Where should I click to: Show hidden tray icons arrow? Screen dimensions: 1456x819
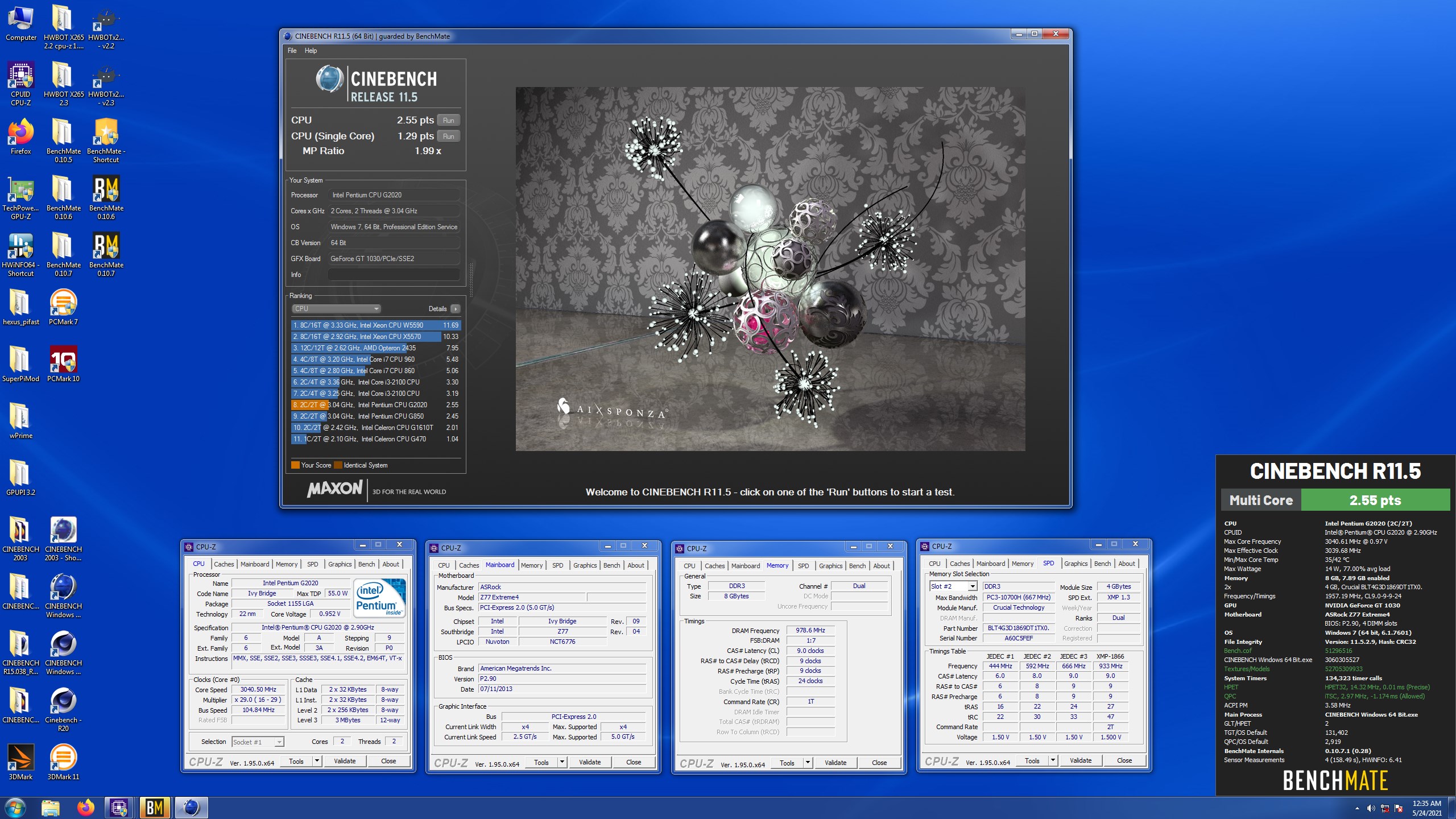point(1357,808)
